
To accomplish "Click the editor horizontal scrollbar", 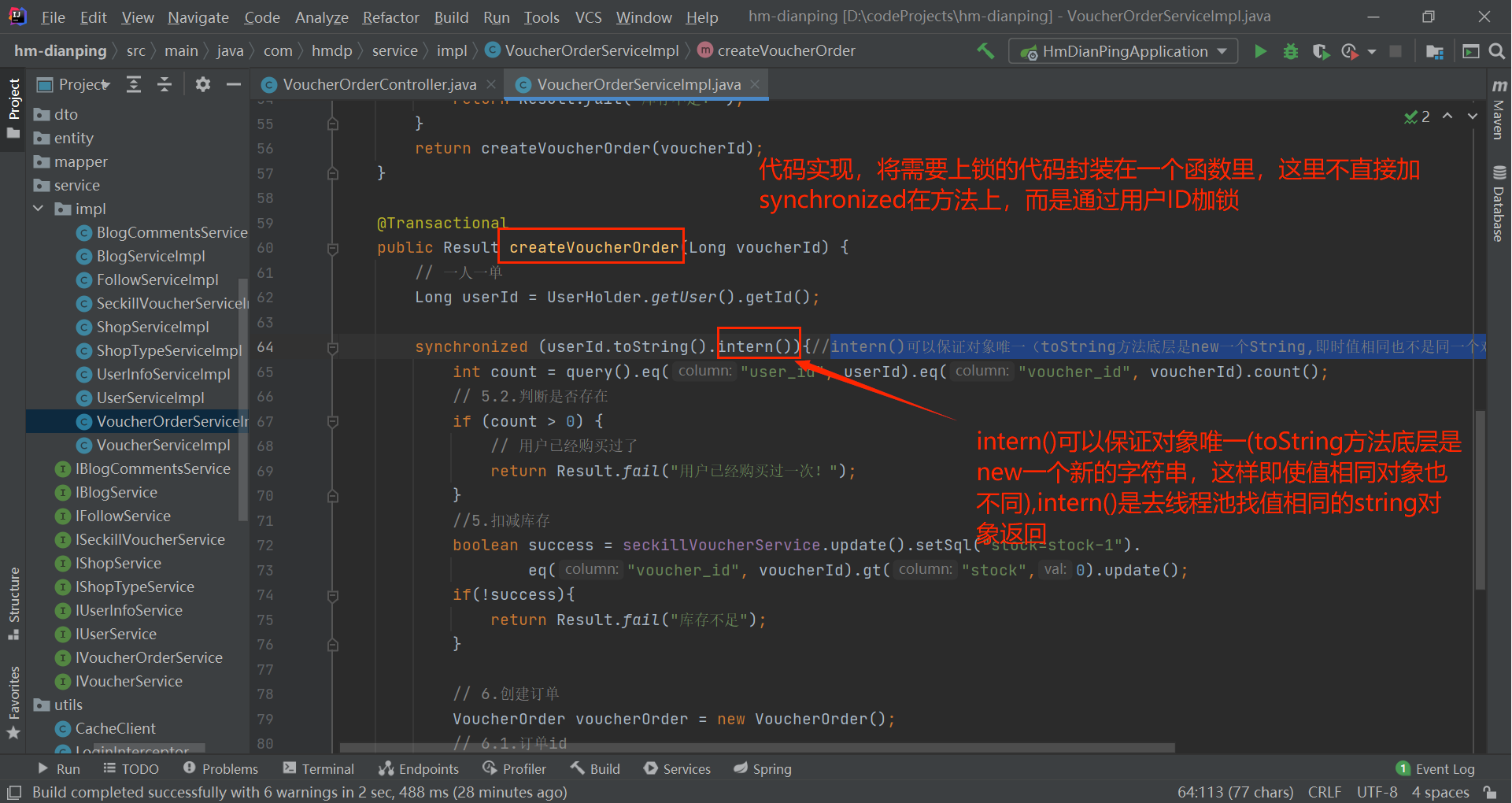I will click(x=757, y=748).
